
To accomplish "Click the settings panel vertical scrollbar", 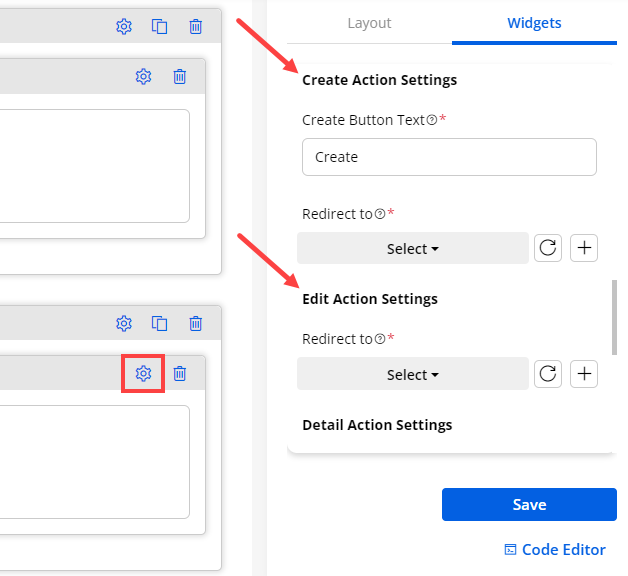I will point(614,316).
